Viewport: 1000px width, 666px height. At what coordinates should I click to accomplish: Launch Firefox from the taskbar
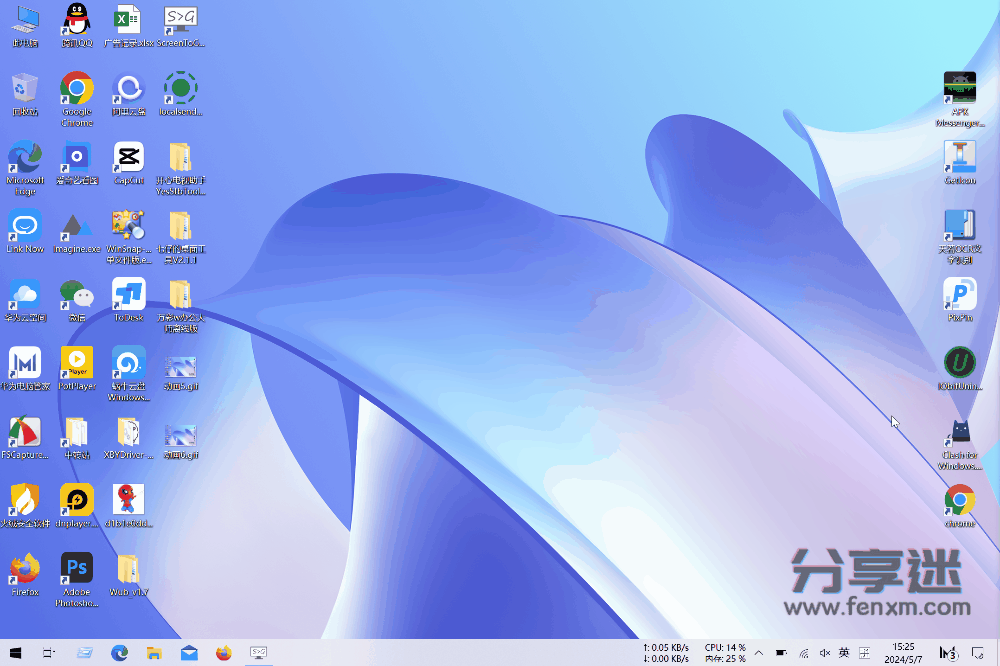coord(224,653)
